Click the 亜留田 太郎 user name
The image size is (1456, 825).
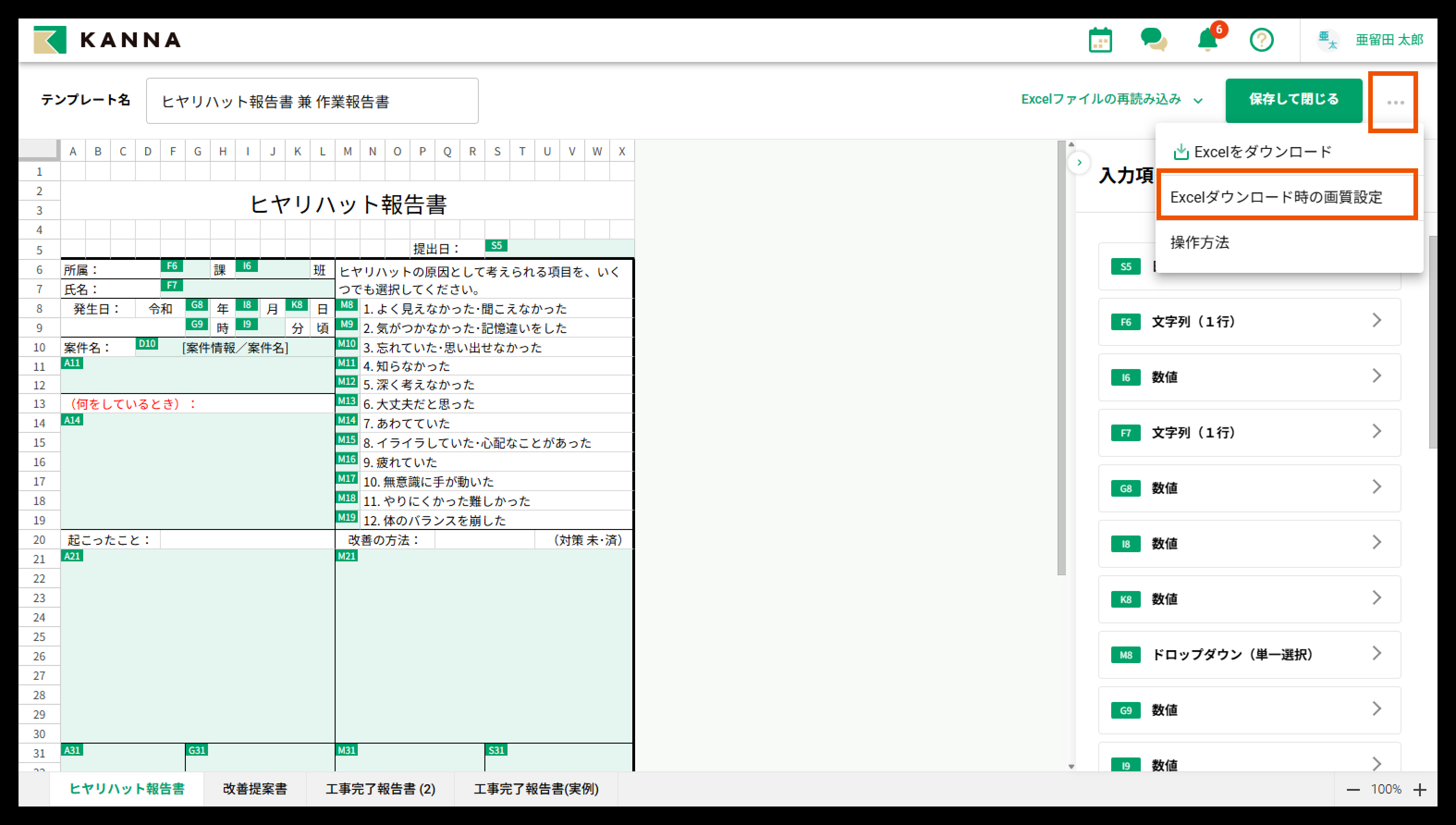tap(1389, 40)
